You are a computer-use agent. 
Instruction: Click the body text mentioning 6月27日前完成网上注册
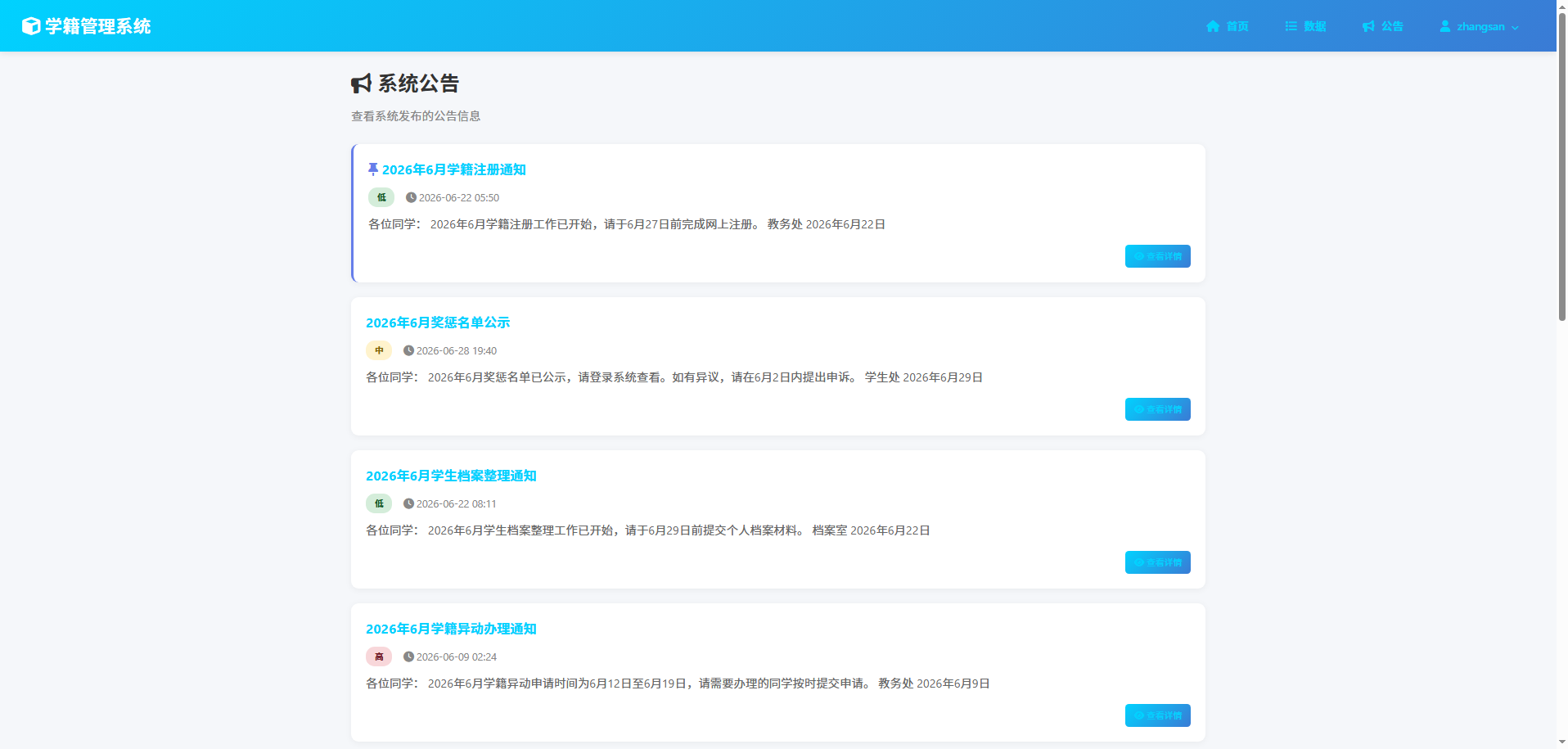click(627, 224)
